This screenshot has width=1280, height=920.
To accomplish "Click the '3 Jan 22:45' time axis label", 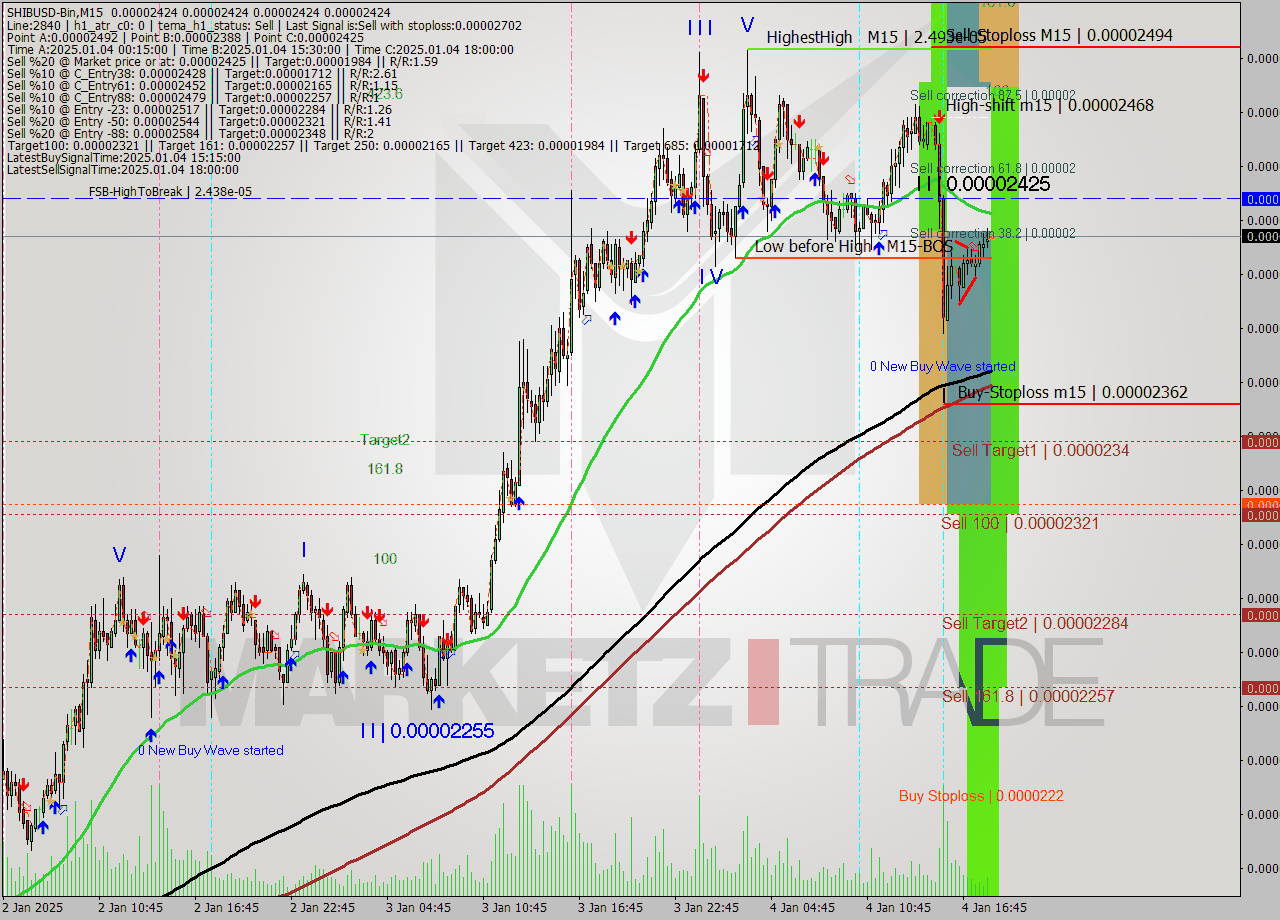I will pyautogui.click(x=706, y=908).
